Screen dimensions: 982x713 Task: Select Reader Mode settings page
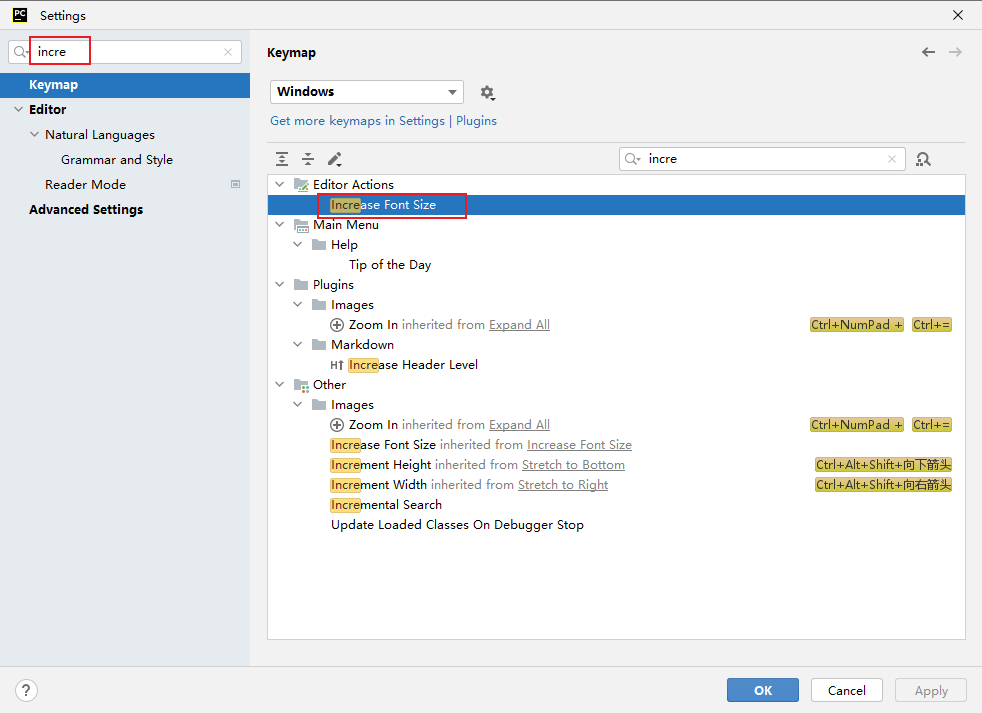pos(85,185)
